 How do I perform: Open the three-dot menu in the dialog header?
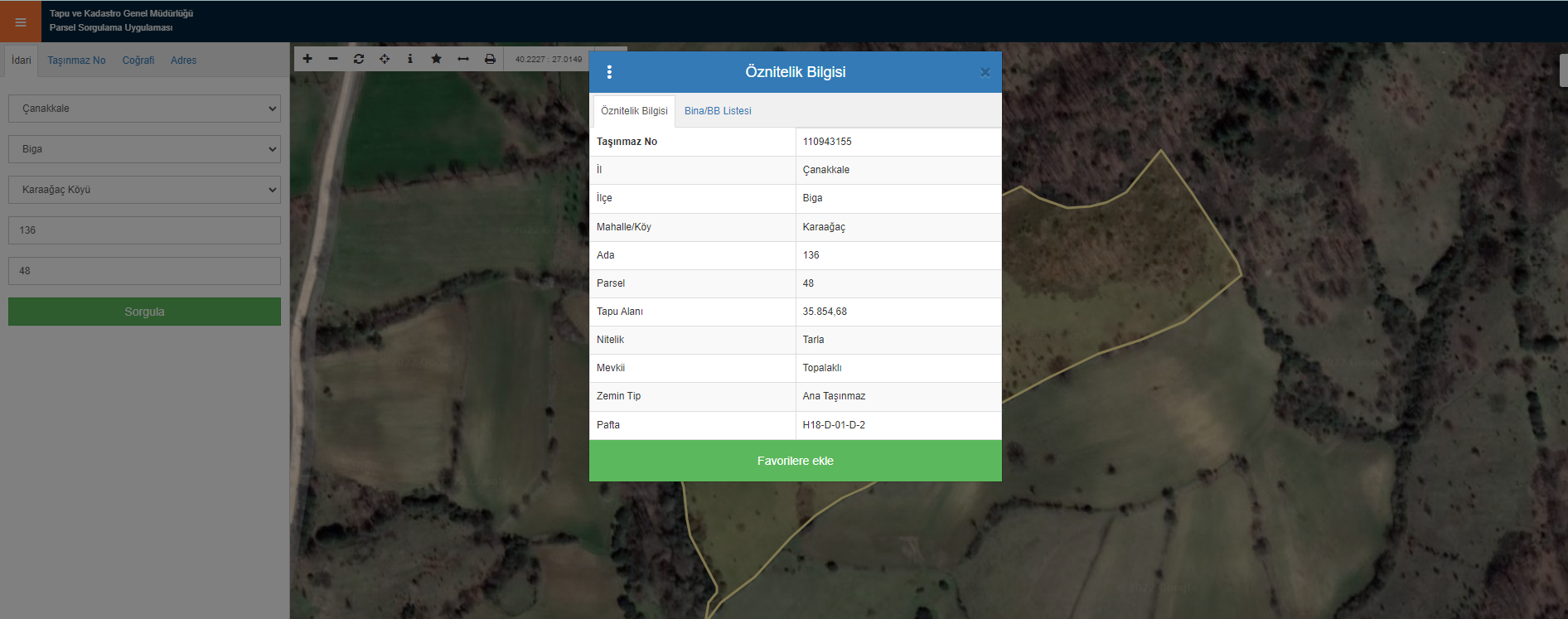point(609,72)
